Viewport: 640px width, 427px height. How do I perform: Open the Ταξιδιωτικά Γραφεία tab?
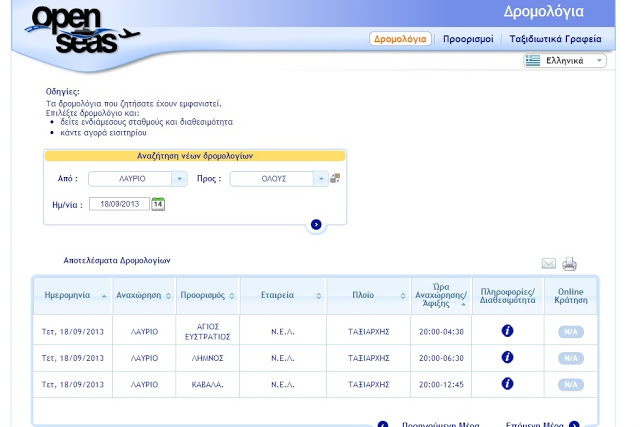coord(555,40)
